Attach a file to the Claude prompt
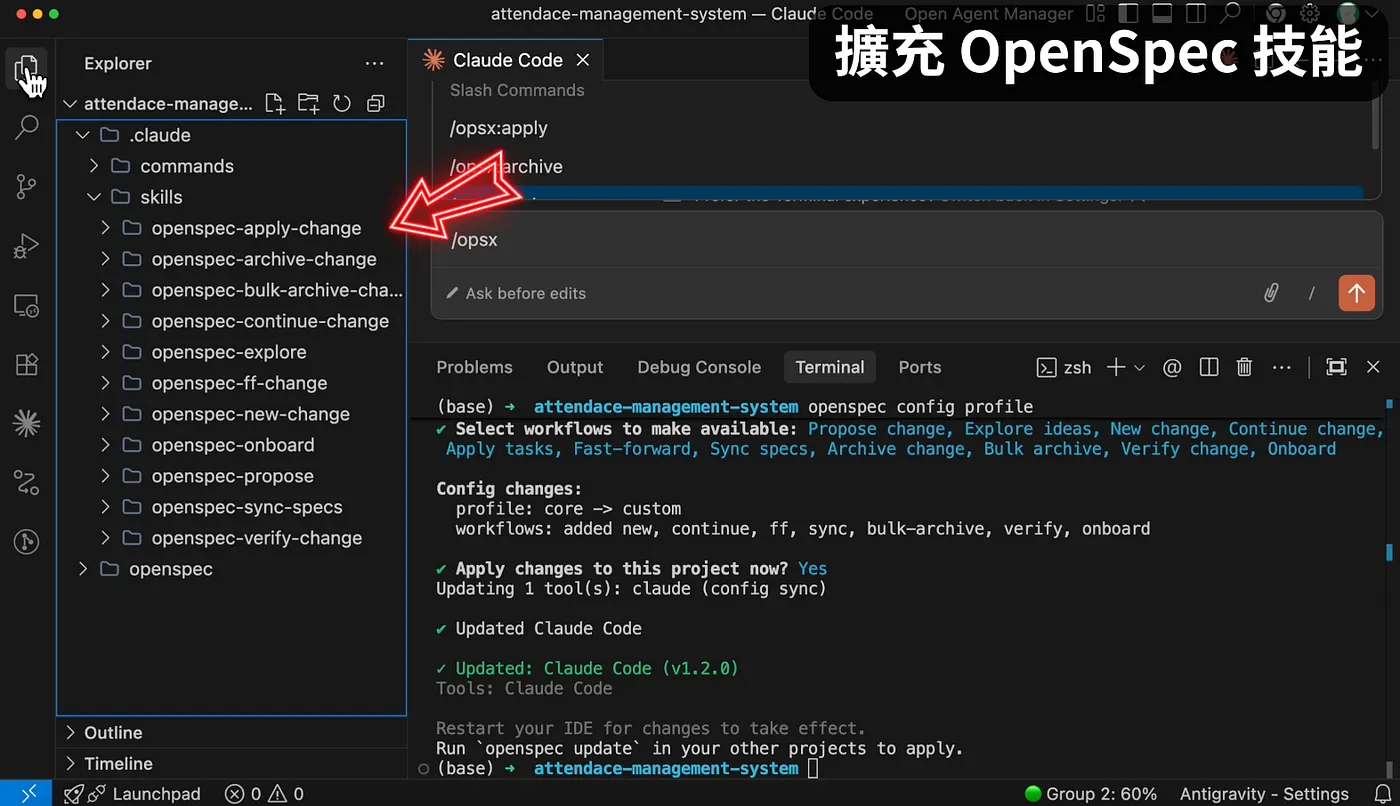 click(x=1271, y=293)
